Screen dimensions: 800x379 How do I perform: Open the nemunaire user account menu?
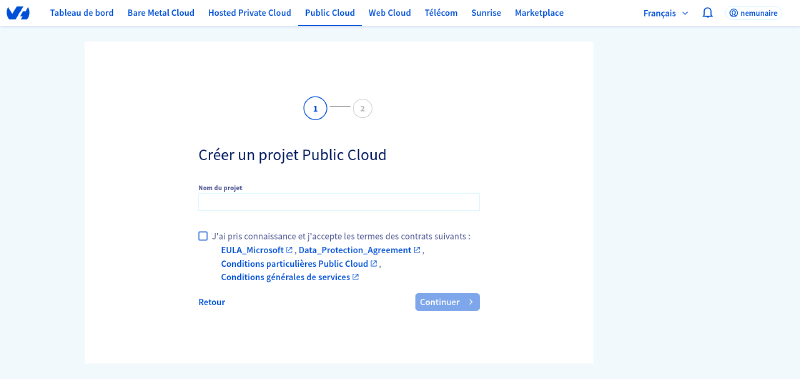point(753,13)
